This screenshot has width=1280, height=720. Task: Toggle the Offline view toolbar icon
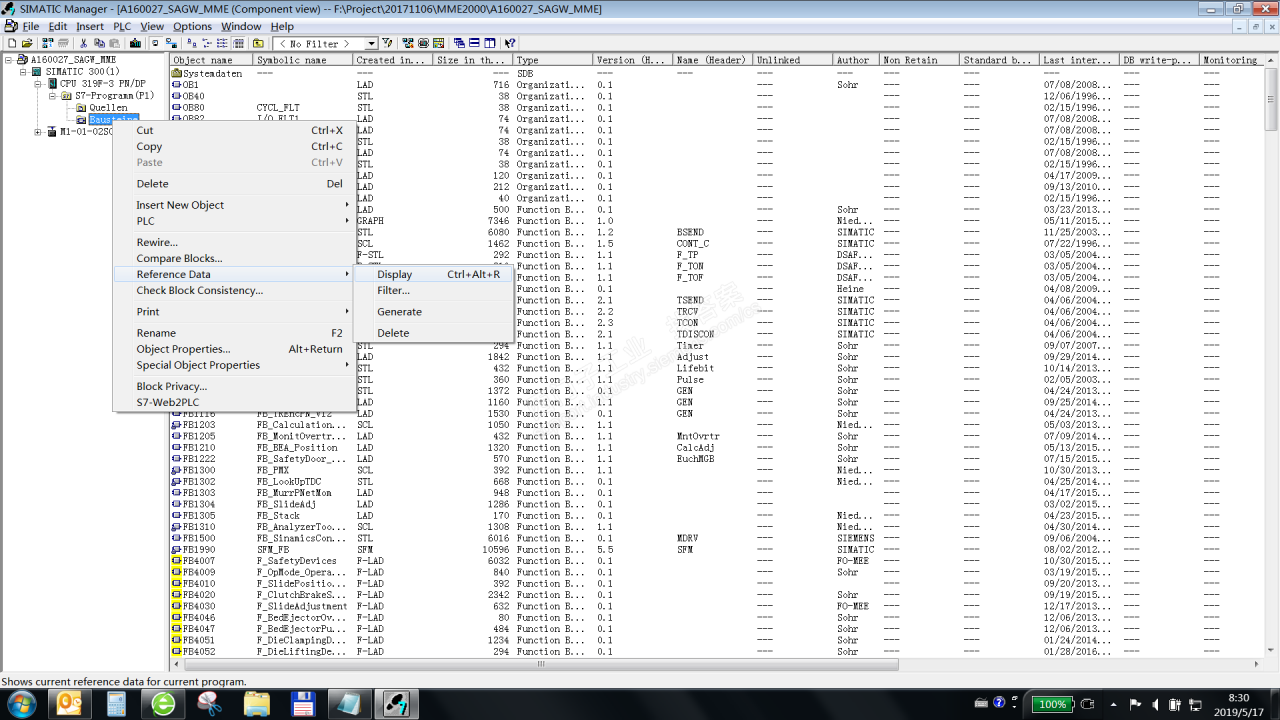coord(155,43)
